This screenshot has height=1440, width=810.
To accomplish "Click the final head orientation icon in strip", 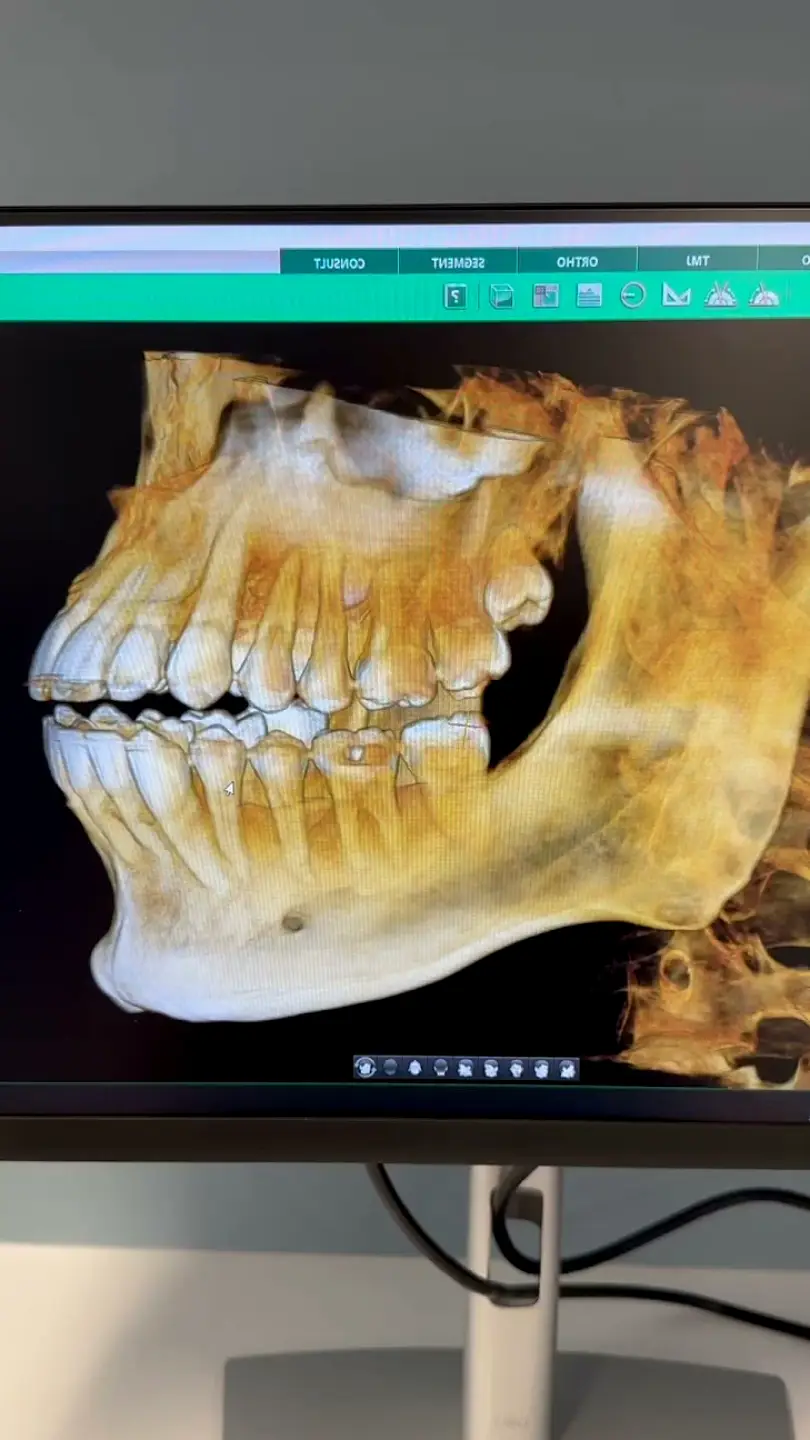I will tap(567, 1068).
